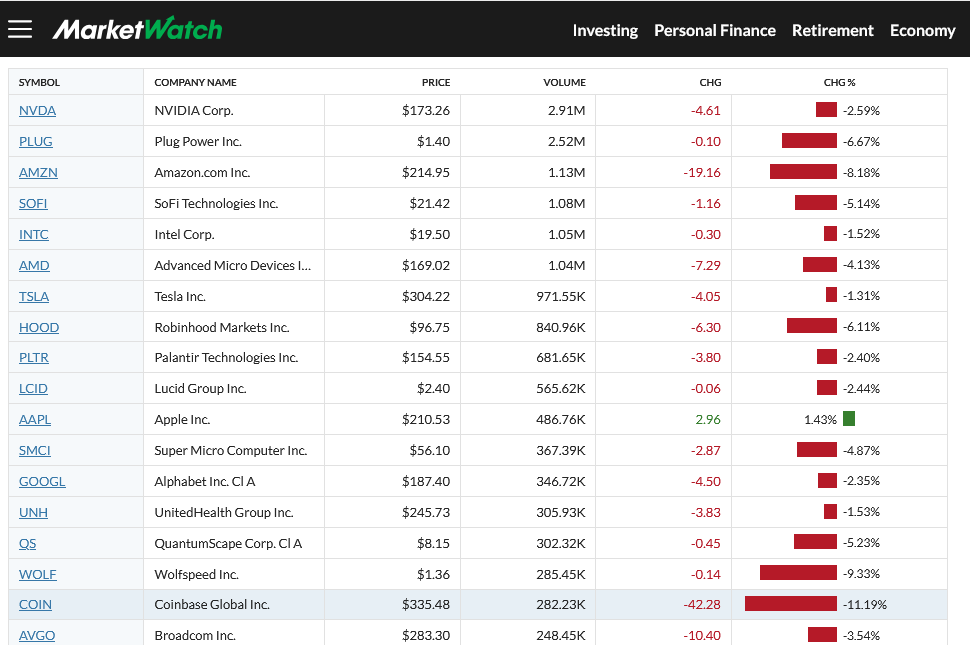This screenshot has height=645, width=970.
Task: Click the PRICE column header
Action: coord(436,82)
